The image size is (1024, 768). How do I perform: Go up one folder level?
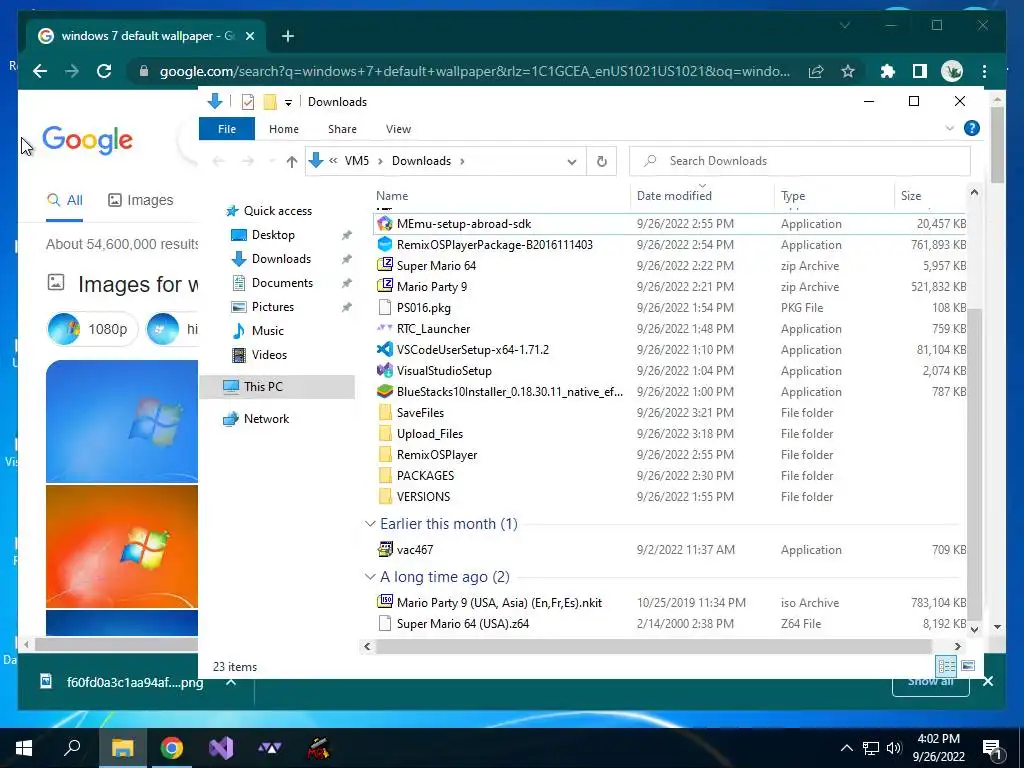[291, 161]
